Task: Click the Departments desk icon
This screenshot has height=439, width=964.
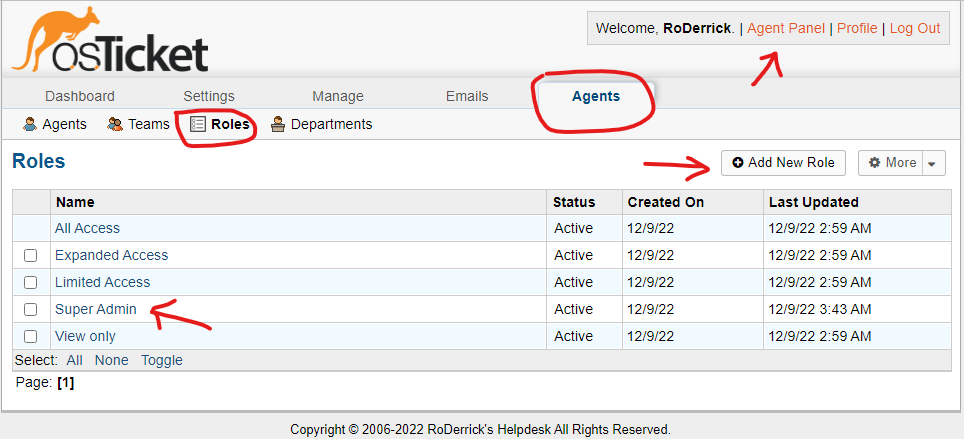Action: click(278, 124)
